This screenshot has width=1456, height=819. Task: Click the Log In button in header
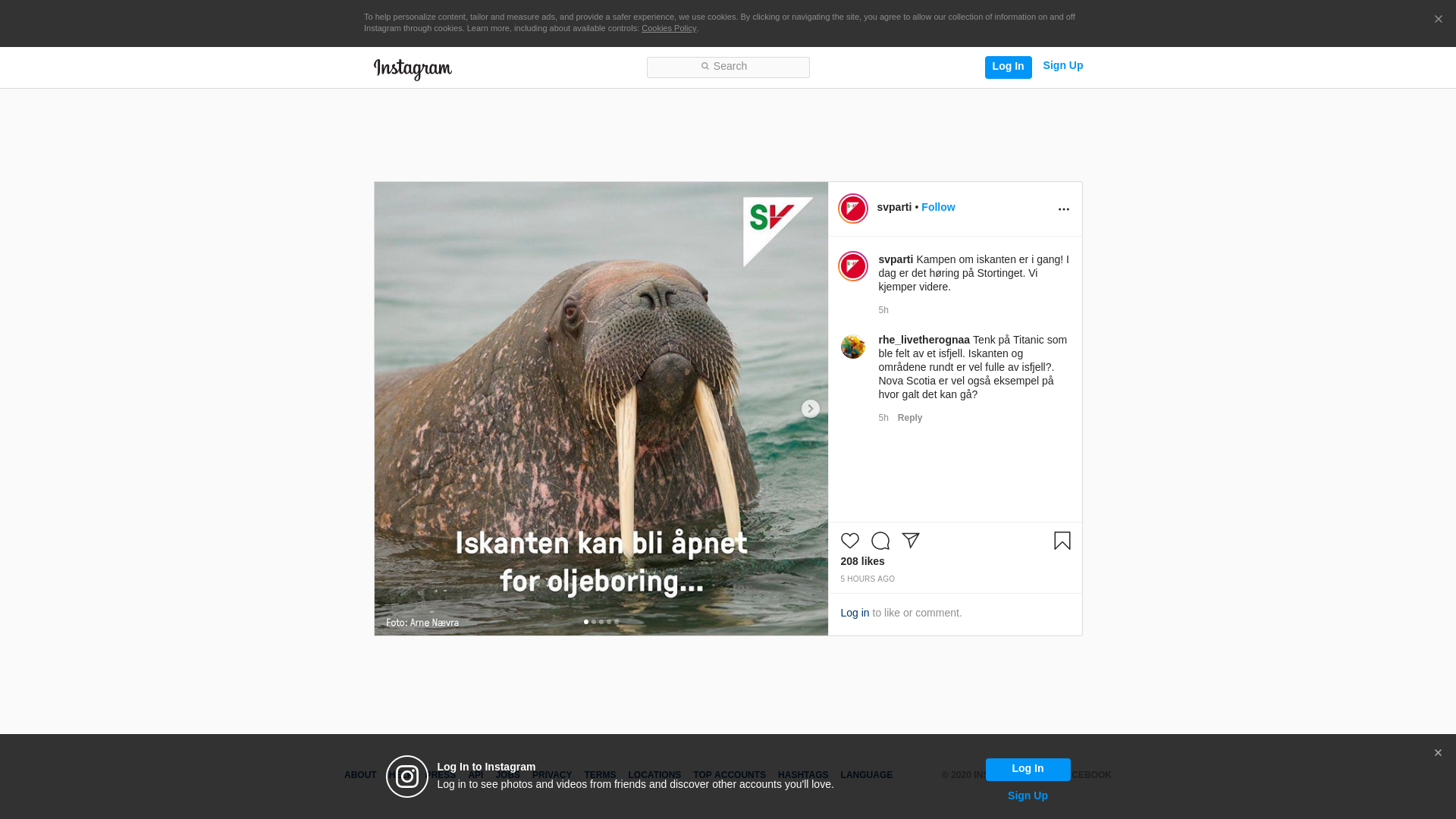click(x=1008, y=67)
